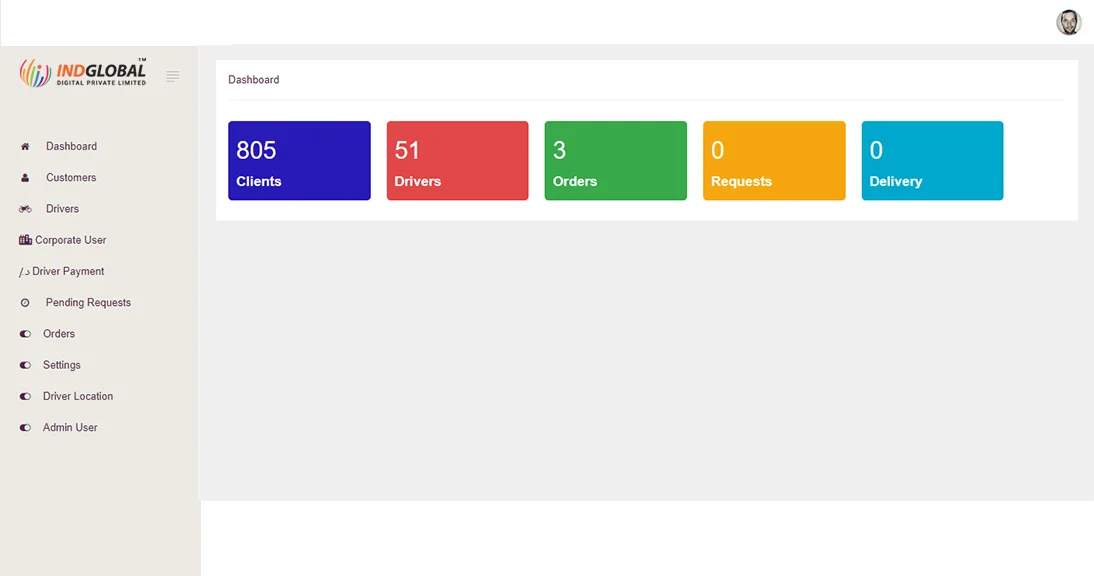Click the person icon beside Customers
The image size is (1094, 576).
(25, 178)
